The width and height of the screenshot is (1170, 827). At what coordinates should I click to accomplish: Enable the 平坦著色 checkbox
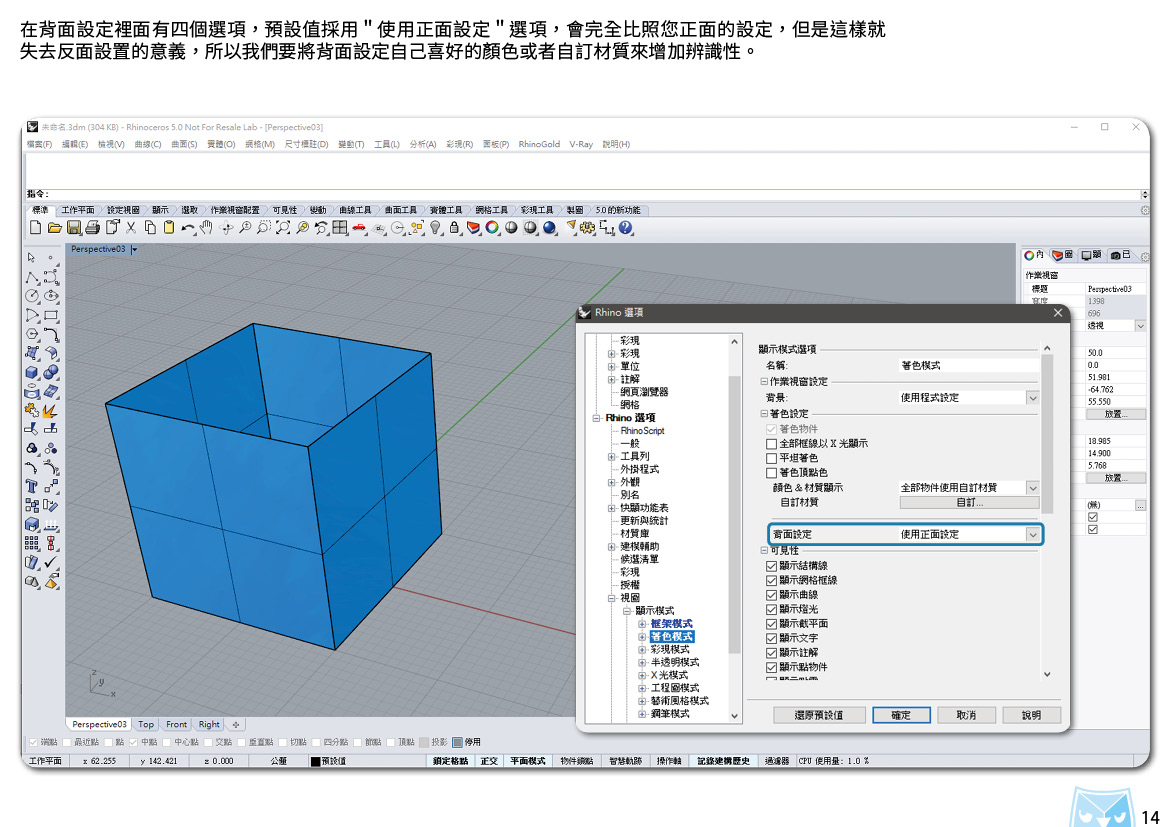click(772, 458)
